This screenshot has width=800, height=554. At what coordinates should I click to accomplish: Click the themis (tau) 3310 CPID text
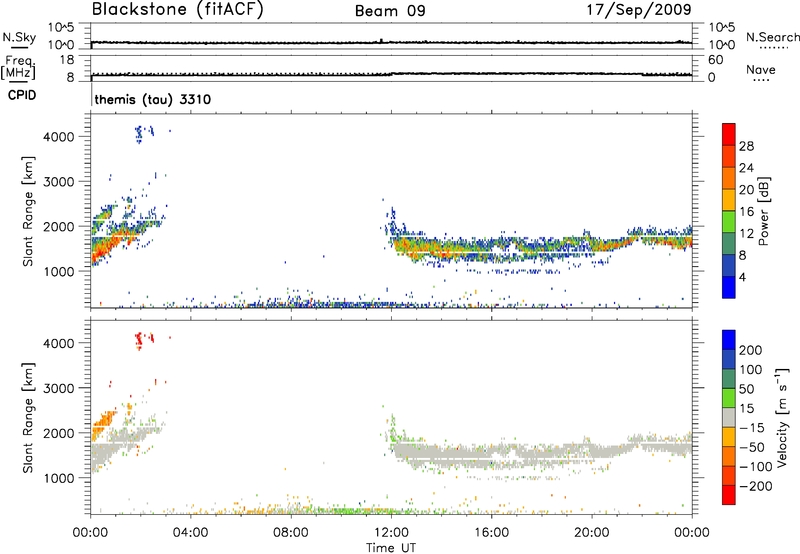point(153,99)
